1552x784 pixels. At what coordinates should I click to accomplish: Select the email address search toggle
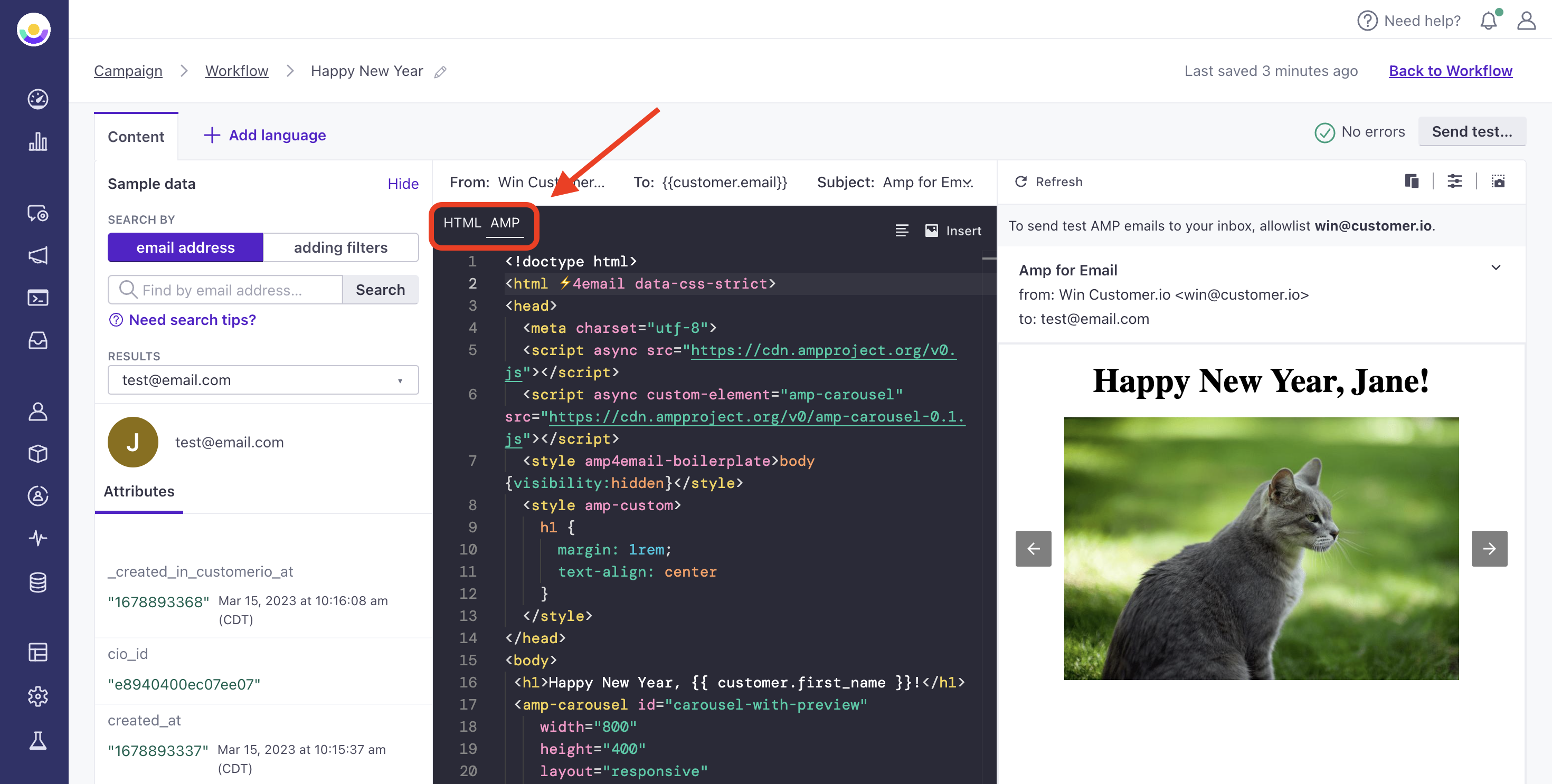tap(185, 247)
